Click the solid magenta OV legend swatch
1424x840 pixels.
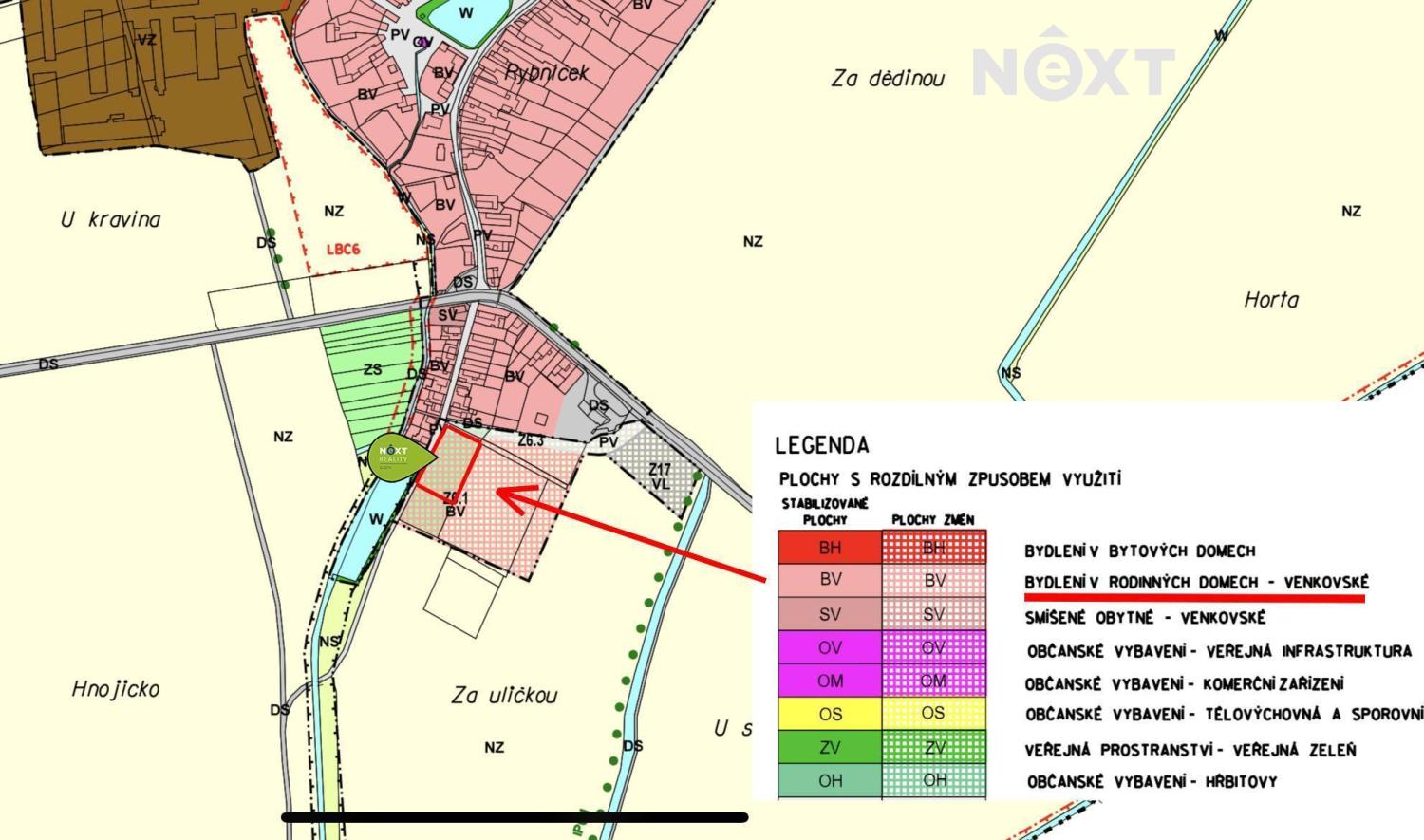(x=830, y=647)
